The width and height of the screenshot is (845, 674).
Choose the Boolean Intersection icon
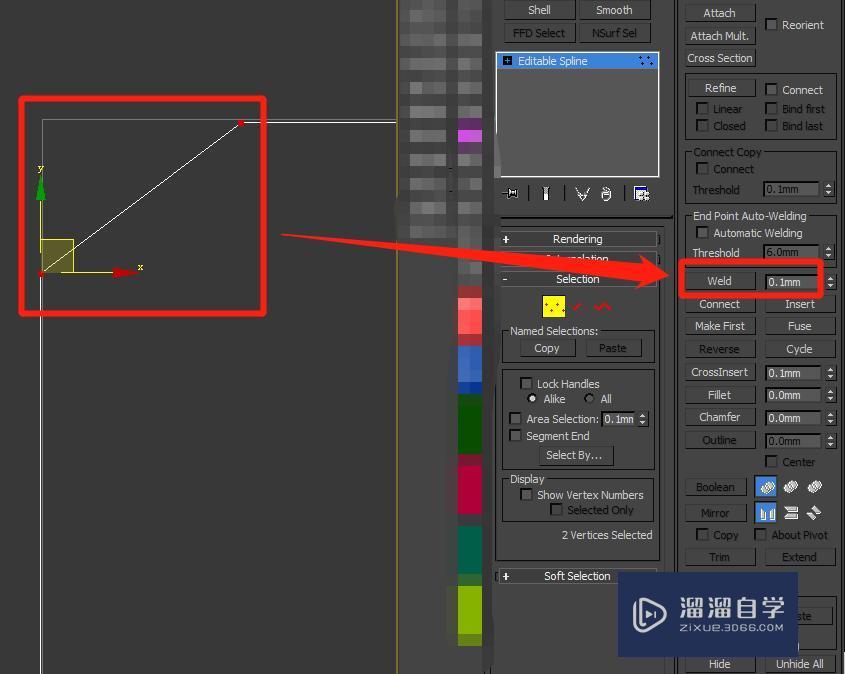click(815, 487)
